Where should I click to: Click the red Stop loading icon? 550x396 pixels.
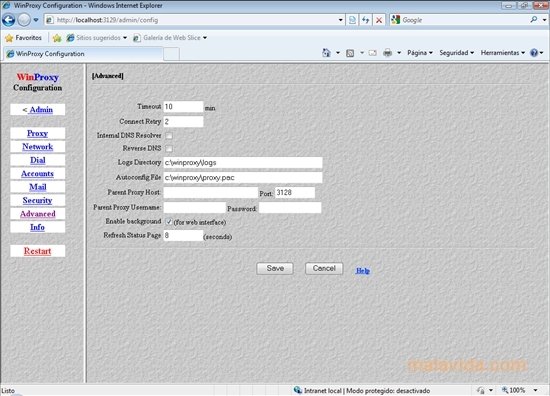(379, 20)
